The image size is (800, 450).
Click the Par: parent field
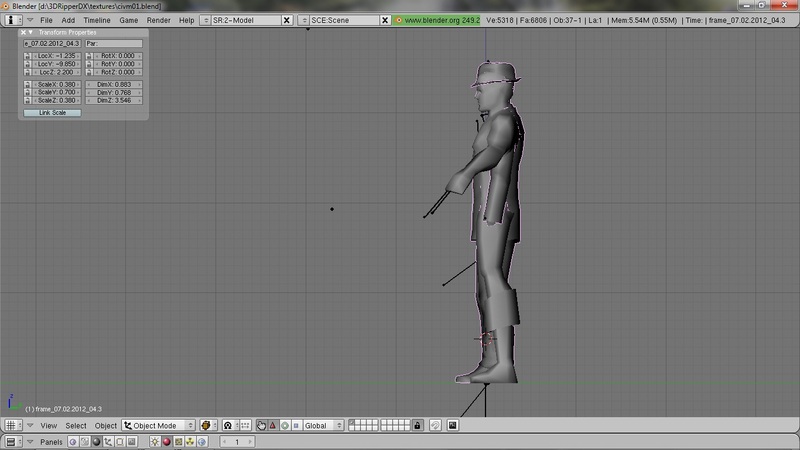tap(114, 43)
